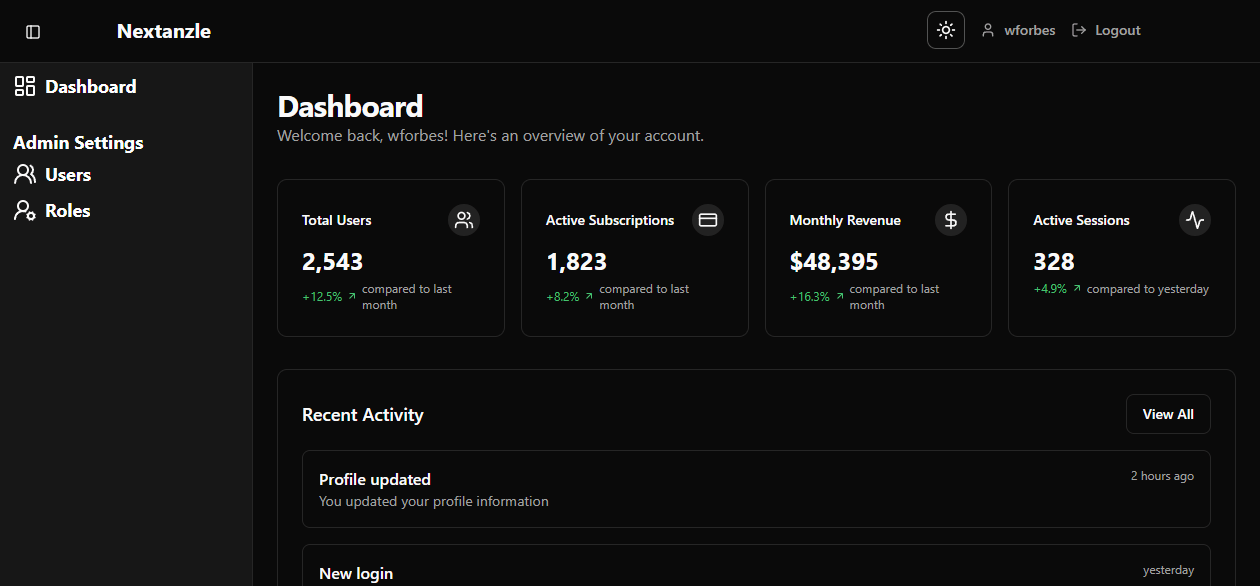Click the 1,823 subscriptions value
1260x586 pixels.
577,262
